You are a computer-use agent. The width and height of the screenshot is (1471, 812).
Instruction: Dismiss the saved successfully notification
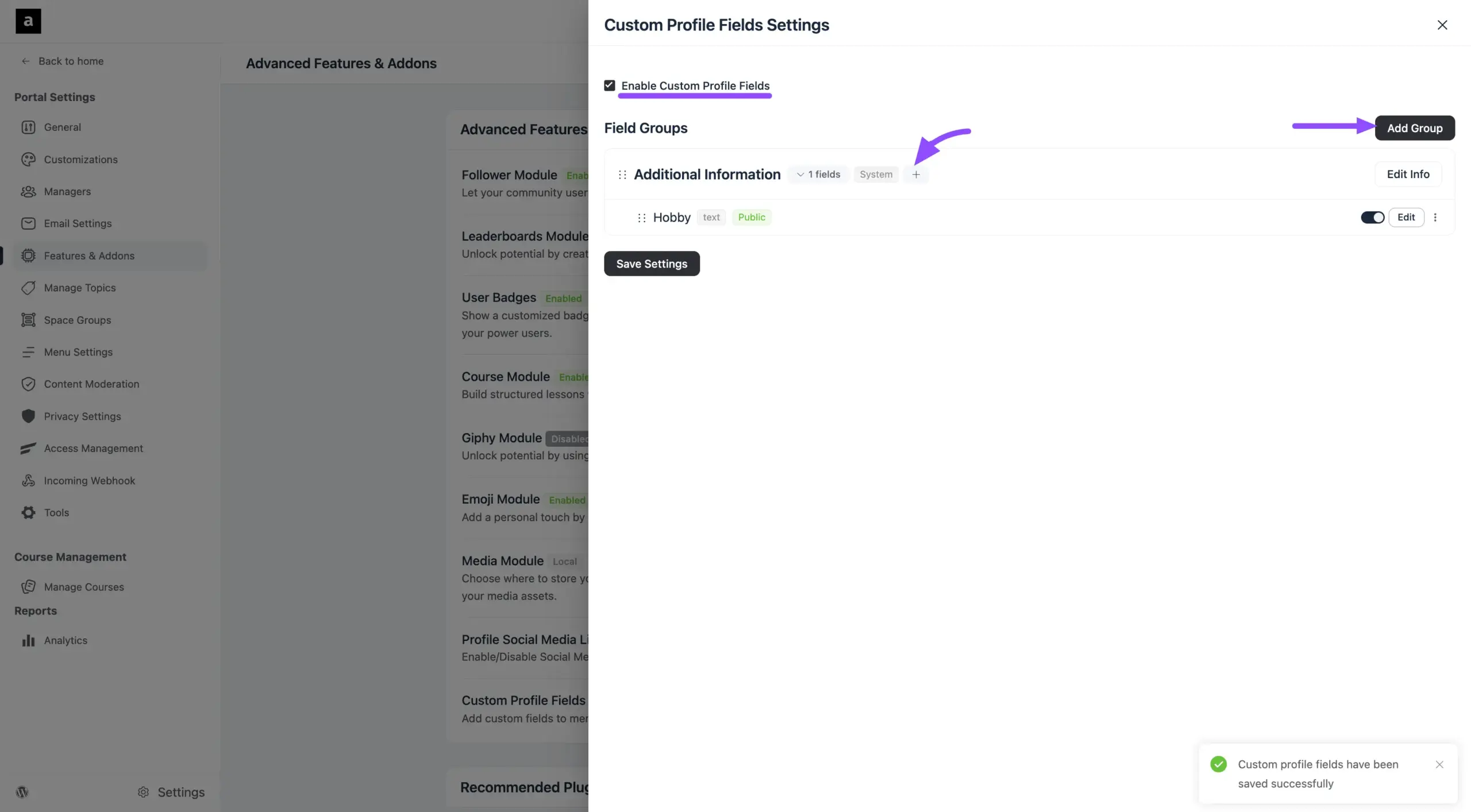1439,764
